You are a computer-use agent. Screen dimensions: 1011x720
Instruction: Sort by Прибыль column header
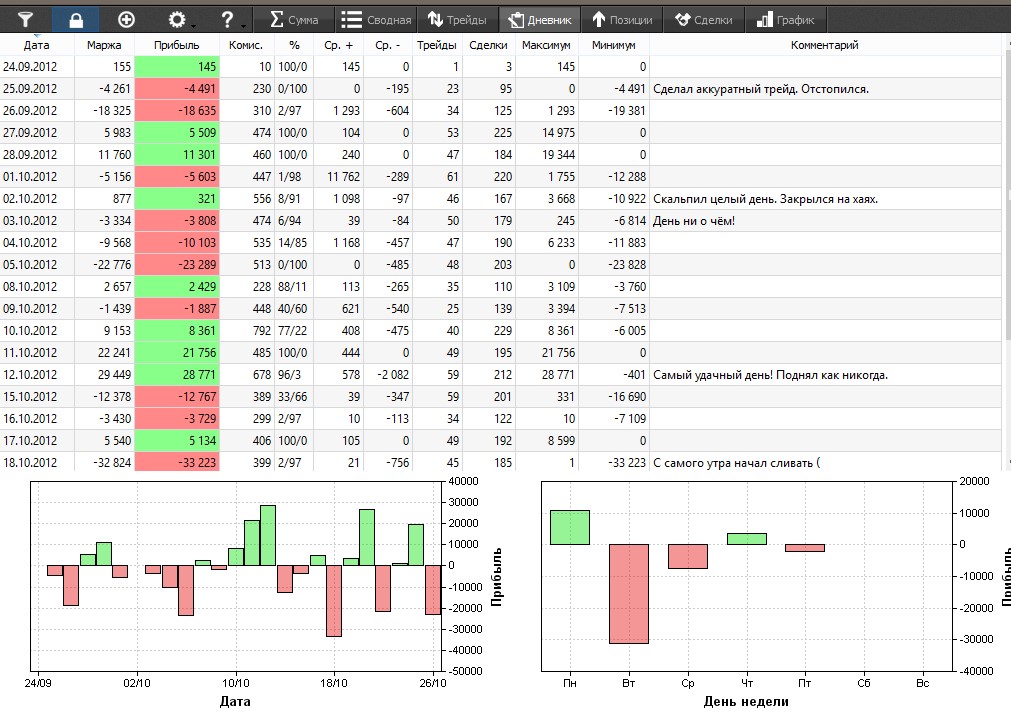pos(176,45)
